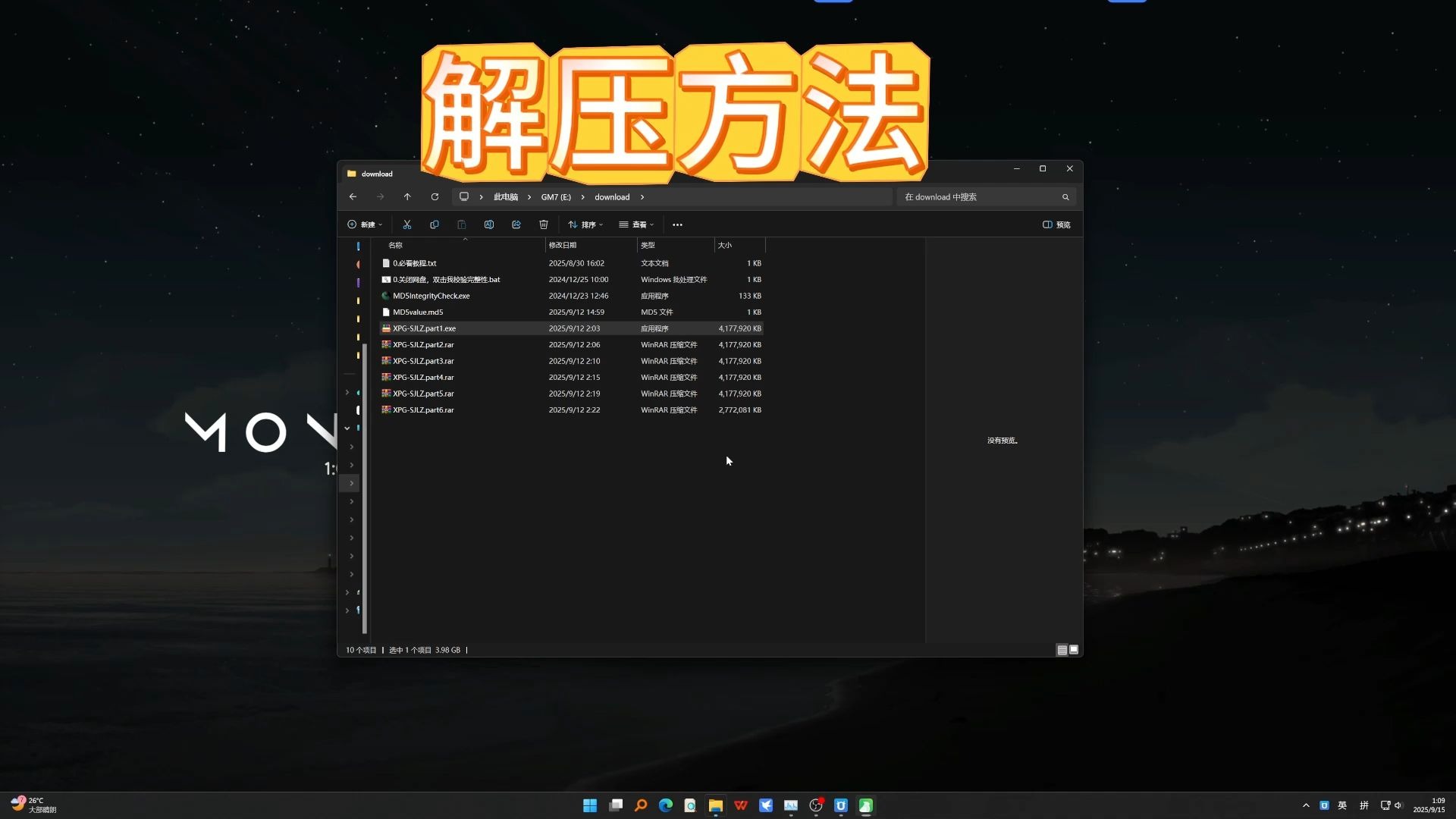Sort by 大小 column header
The image size is (1456, 819).
739,245
